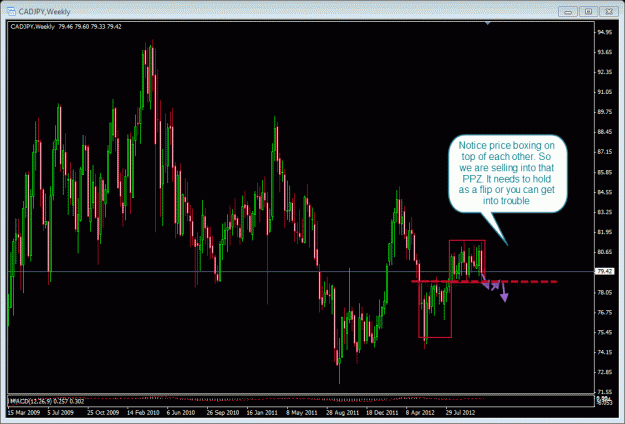Click the 80.65 price axis label

(x=605, y=252)
